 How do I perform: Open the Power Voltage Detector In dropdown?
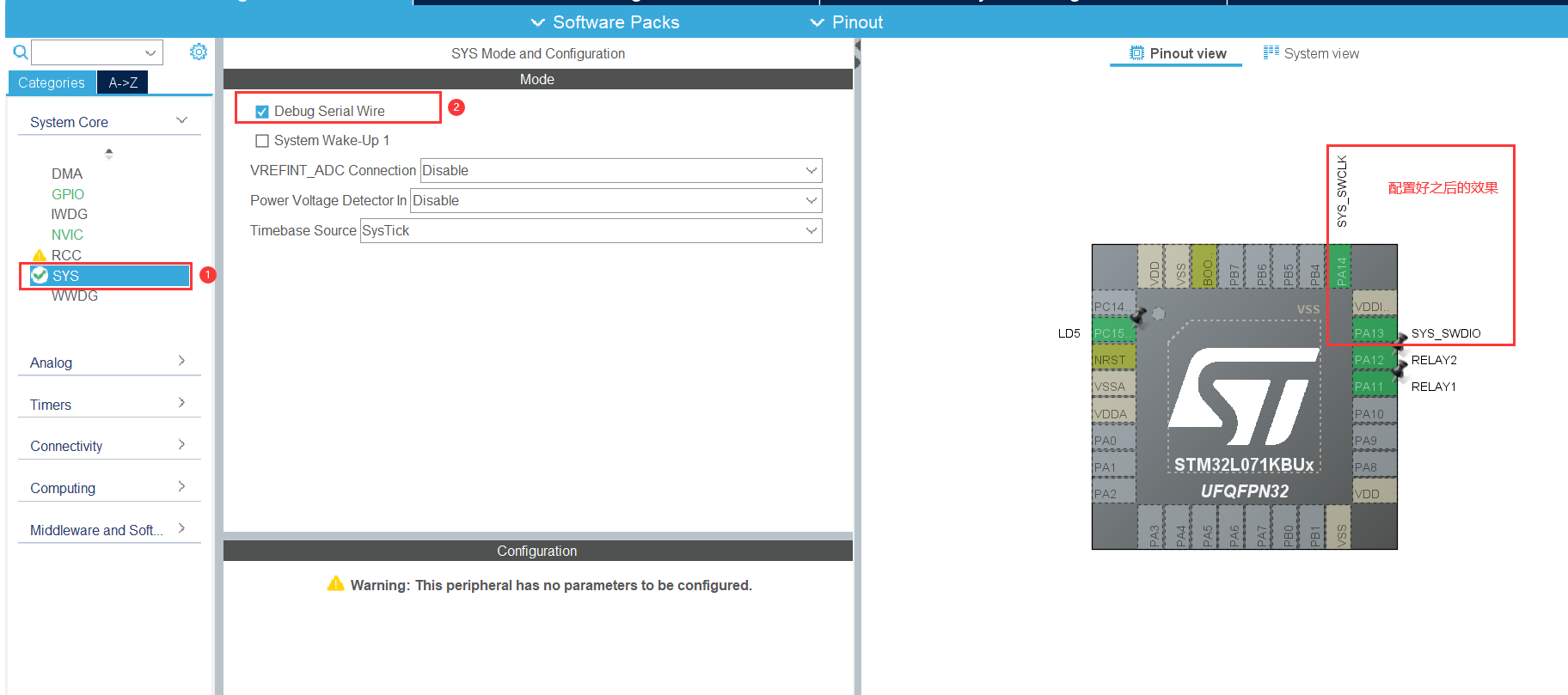616,200
